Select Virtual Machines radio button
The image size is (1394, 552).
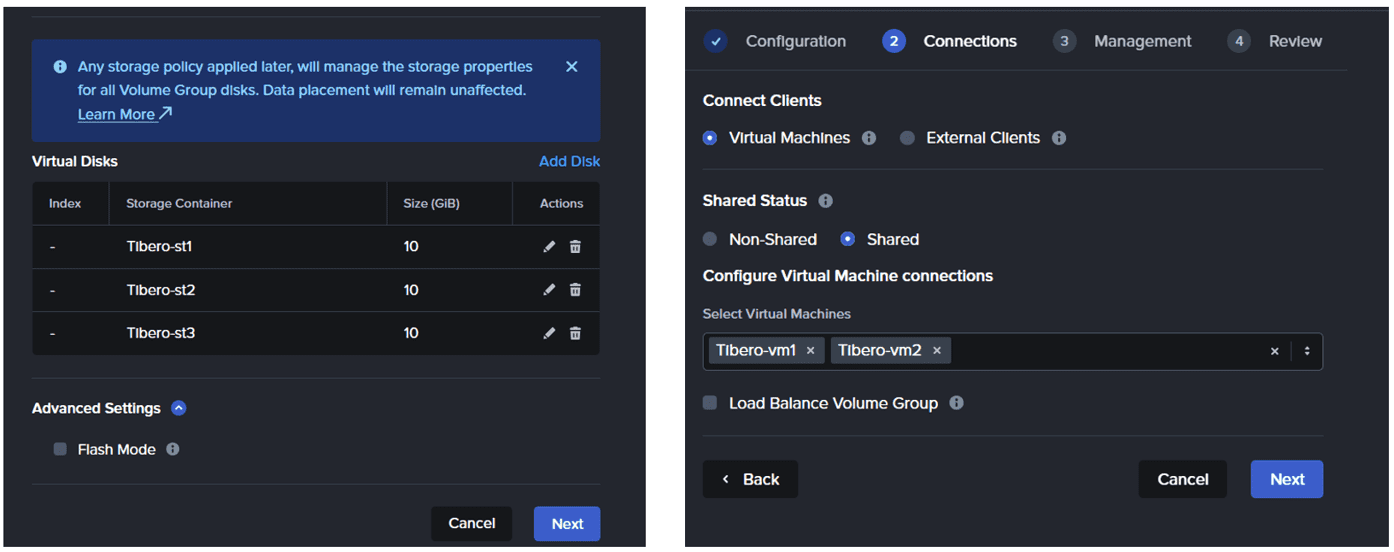[710, 138]
